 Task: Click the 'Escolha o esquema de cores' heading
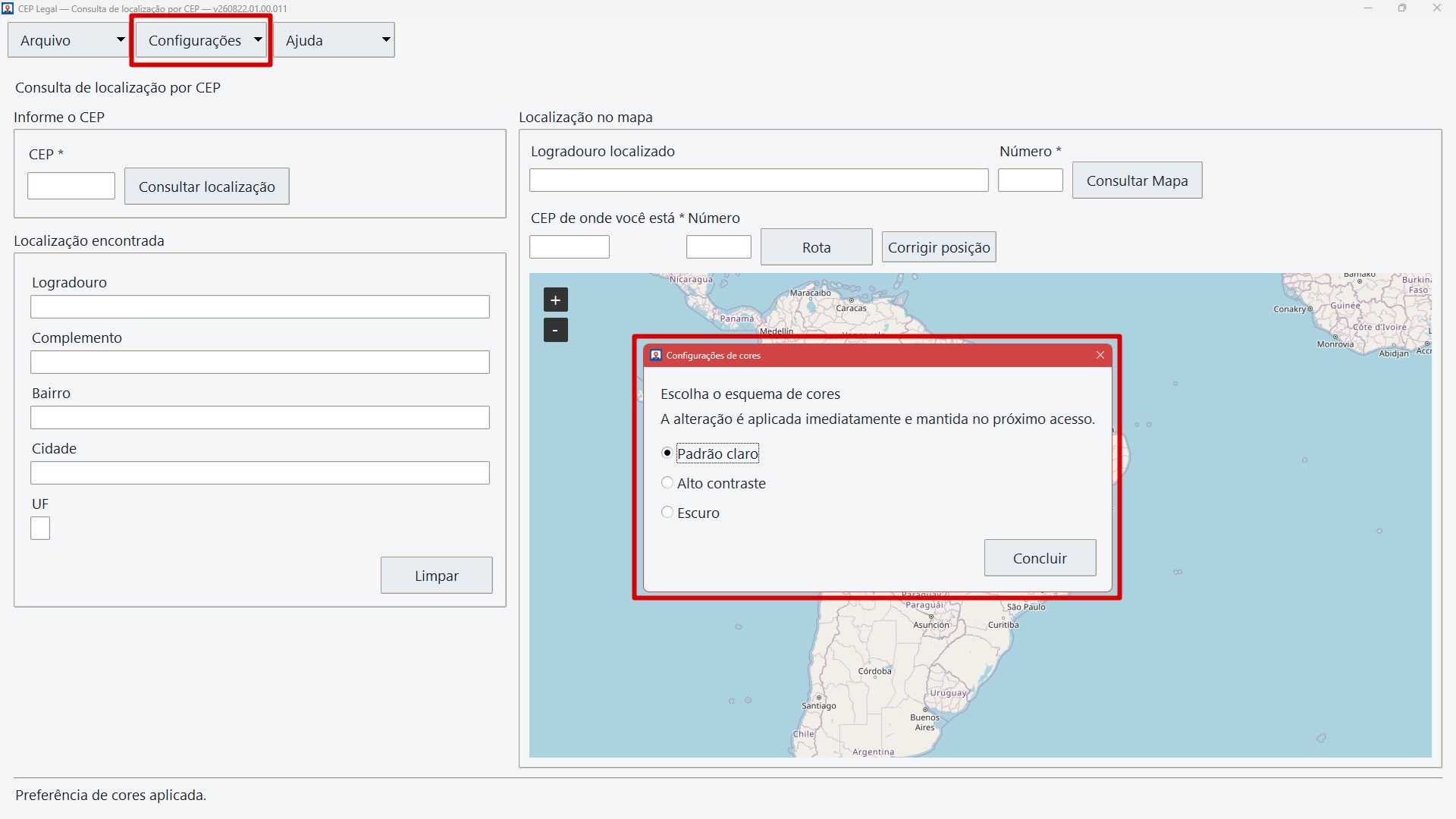pyautogui.click(x=750, y=394)
